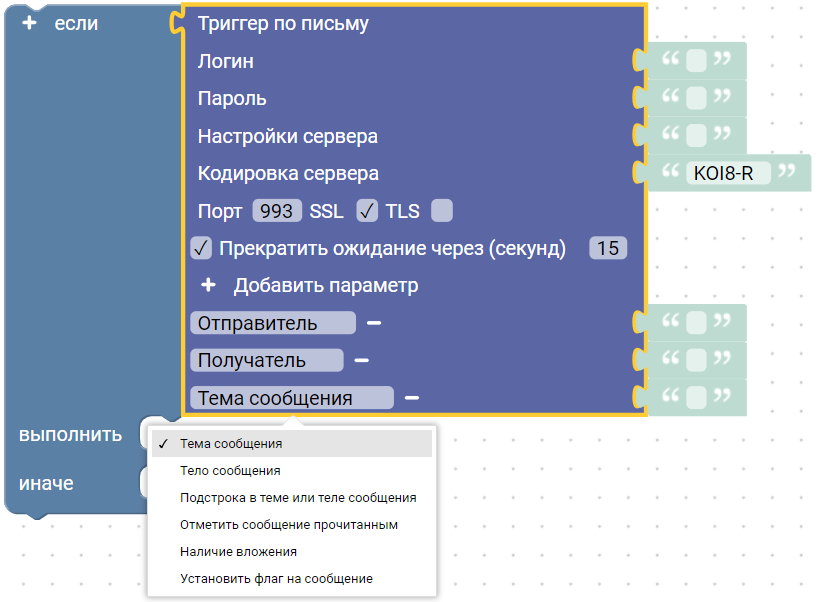Viewport: 818px width, 602px height.
Task: Select «Отметить сообщение прочитанным» option
Action: pyautogui.click(x=289, y=524)
